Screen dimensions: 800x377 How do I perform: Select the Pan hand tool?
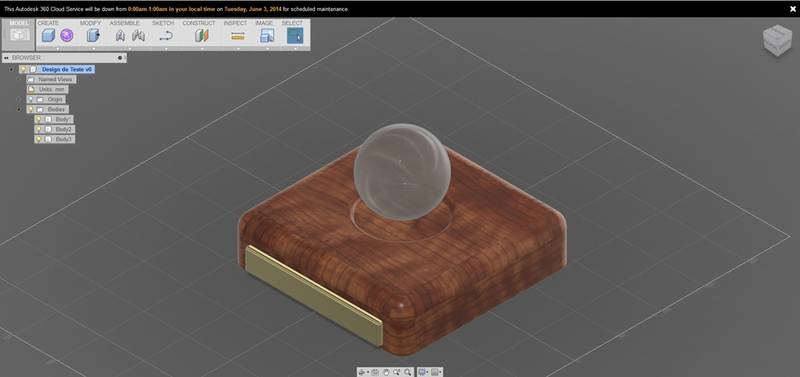click(386, 372)
